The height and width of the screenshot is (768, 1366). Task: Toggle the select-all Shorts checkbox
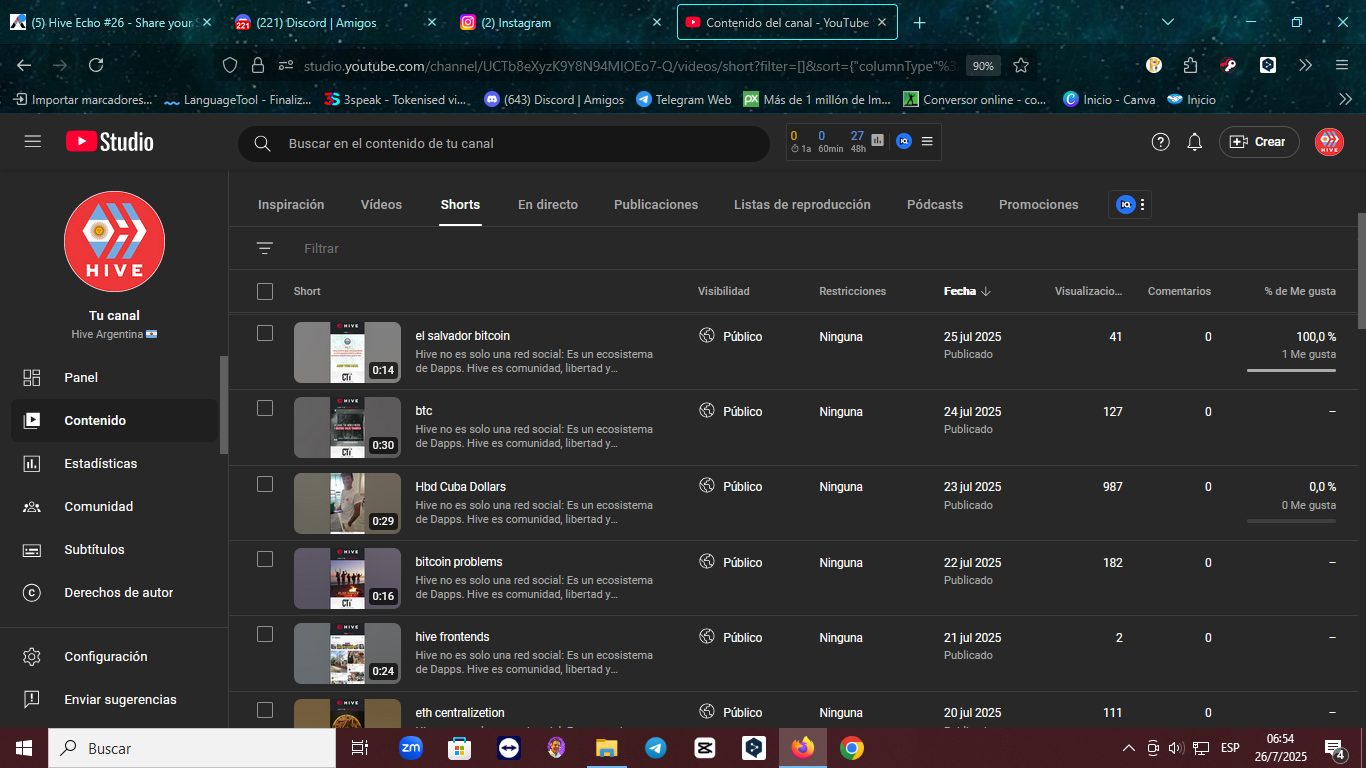(x=265, y=291)
